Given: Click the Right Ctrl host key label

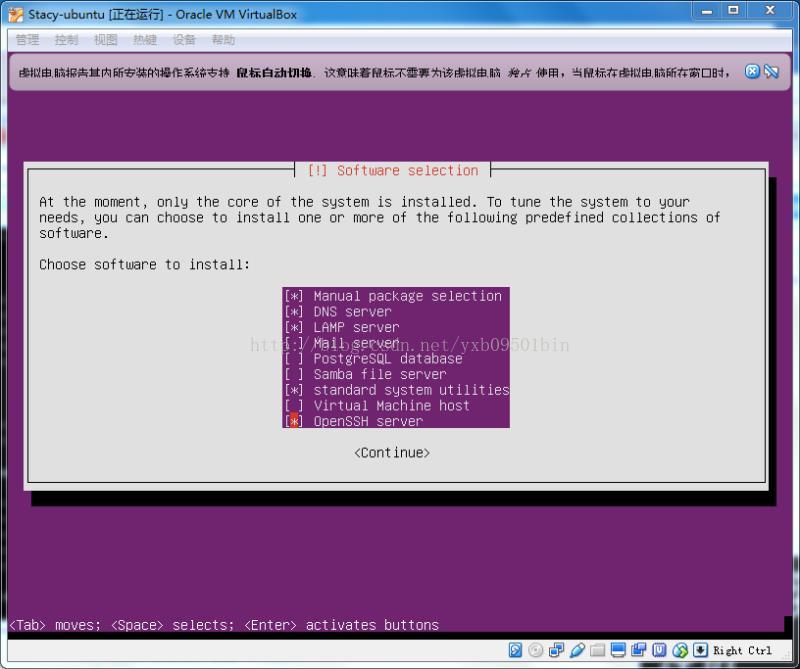Looking at the screenshot, I should (742, 650).
